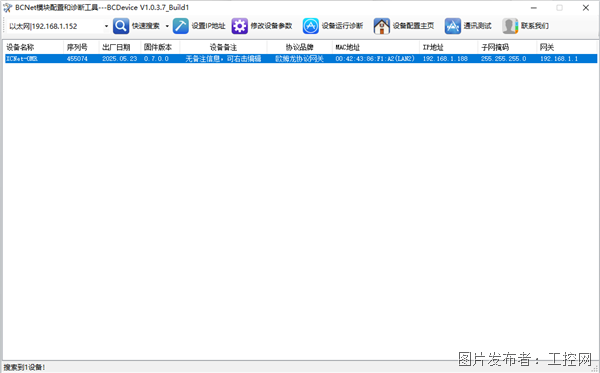This screenshot has width=600, height=373.
Task: Click the 欧姆龙协议网关 protocol cell
Action: click(x=300, y=59)
